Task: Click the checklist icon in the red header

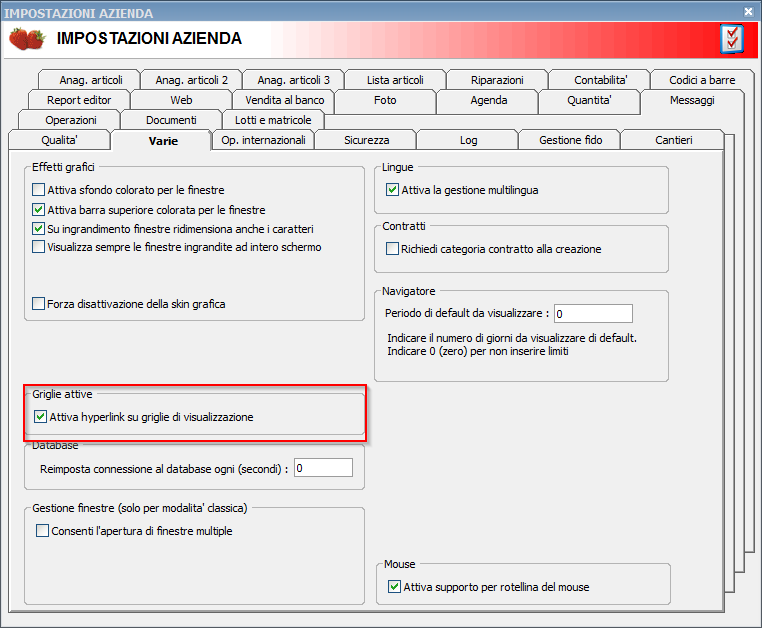Action: (x=732, y=39)
